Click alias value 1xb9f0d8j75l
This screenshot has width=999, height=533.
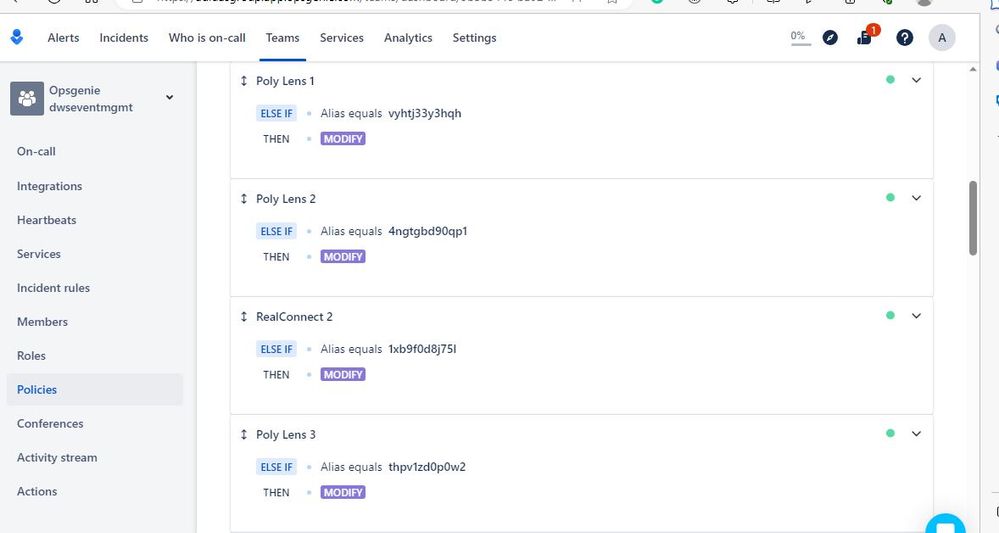[422, 349]
